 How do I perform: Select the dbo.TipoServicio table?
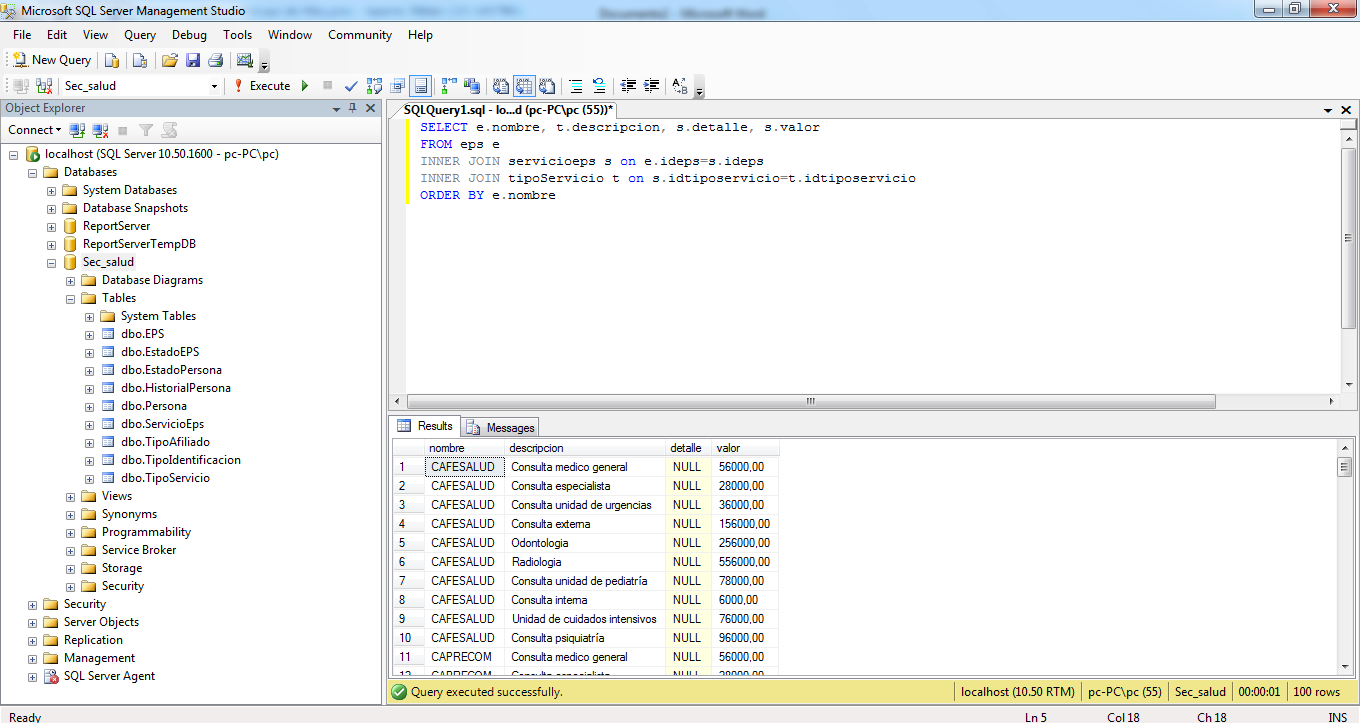coord(165,478)
